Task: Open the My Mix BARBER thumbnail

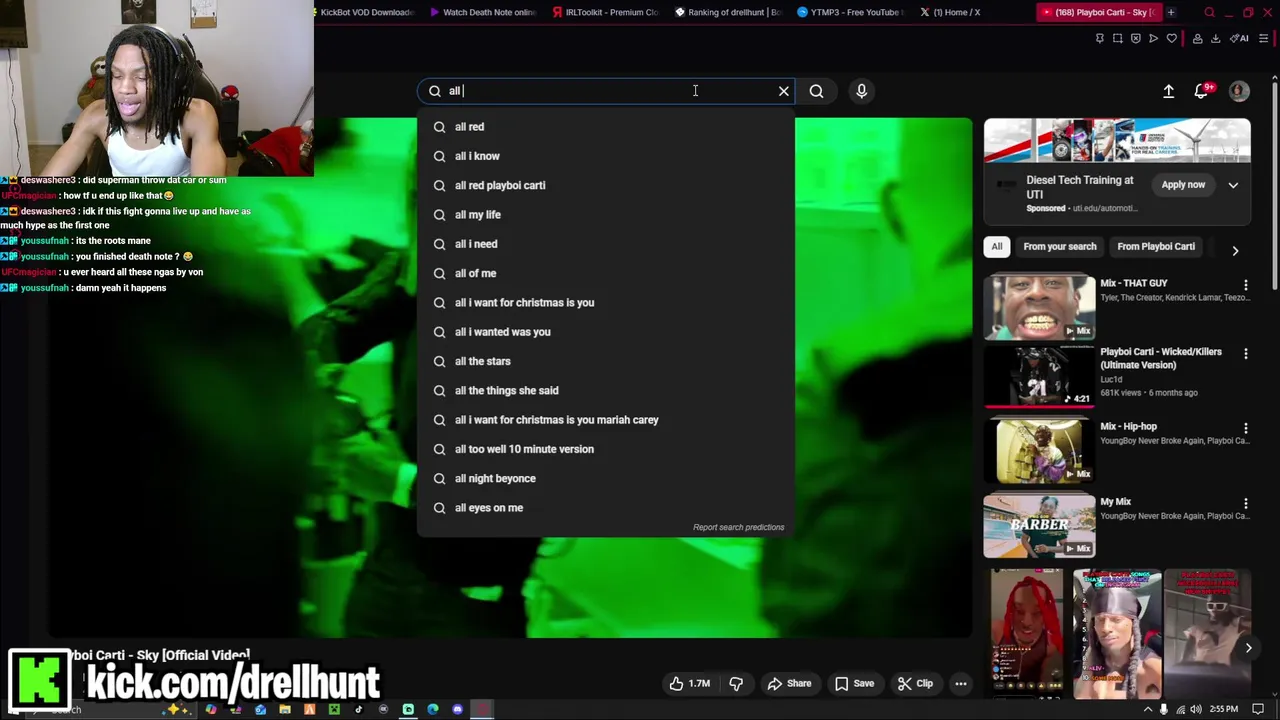Action: (1039, 526)
